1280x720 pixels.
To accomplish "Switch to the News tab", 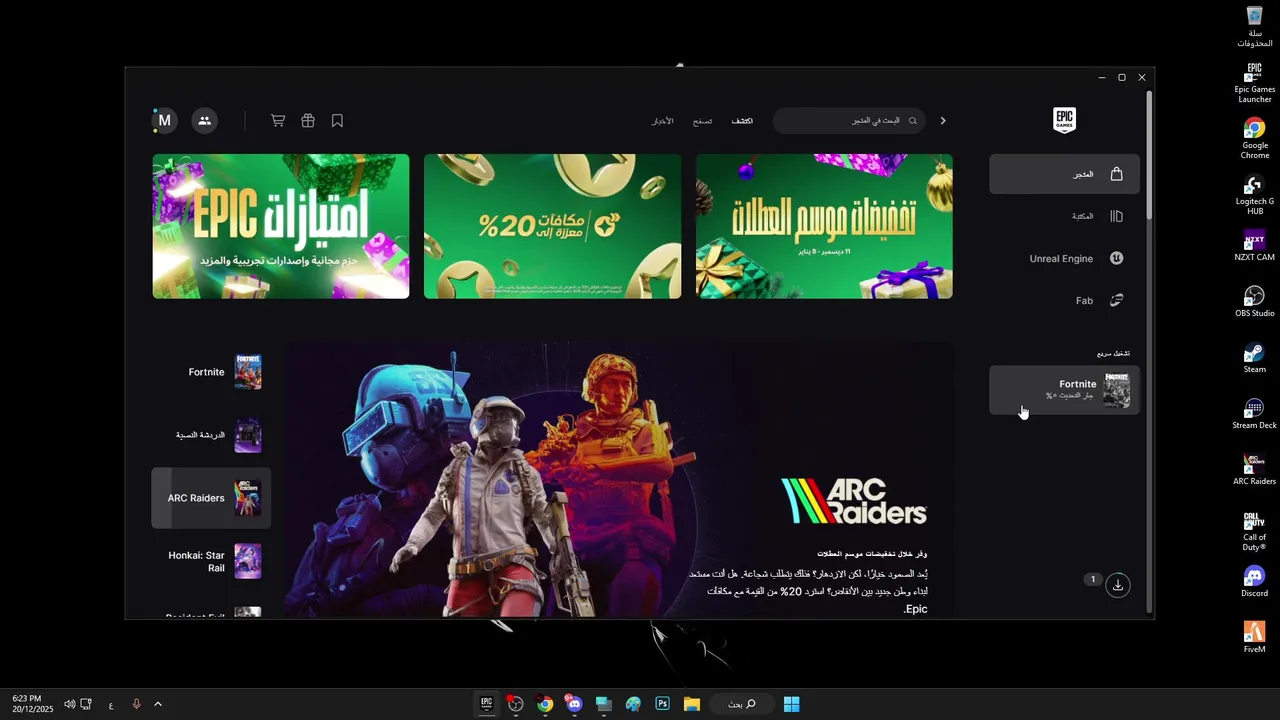I will [663, 121].
